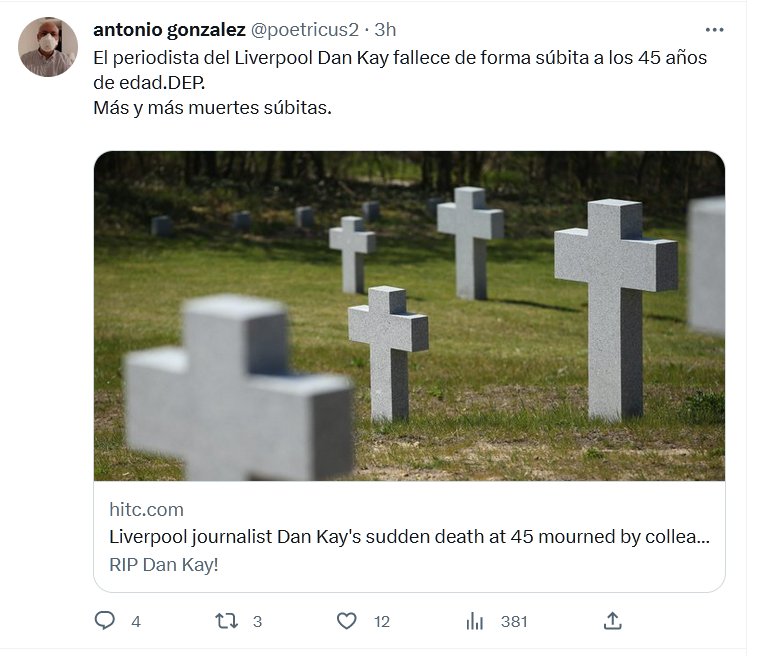Open antonio gonzalez's profile picture
The width and height of the screenshot is (766, 656).
click(48, 47)
